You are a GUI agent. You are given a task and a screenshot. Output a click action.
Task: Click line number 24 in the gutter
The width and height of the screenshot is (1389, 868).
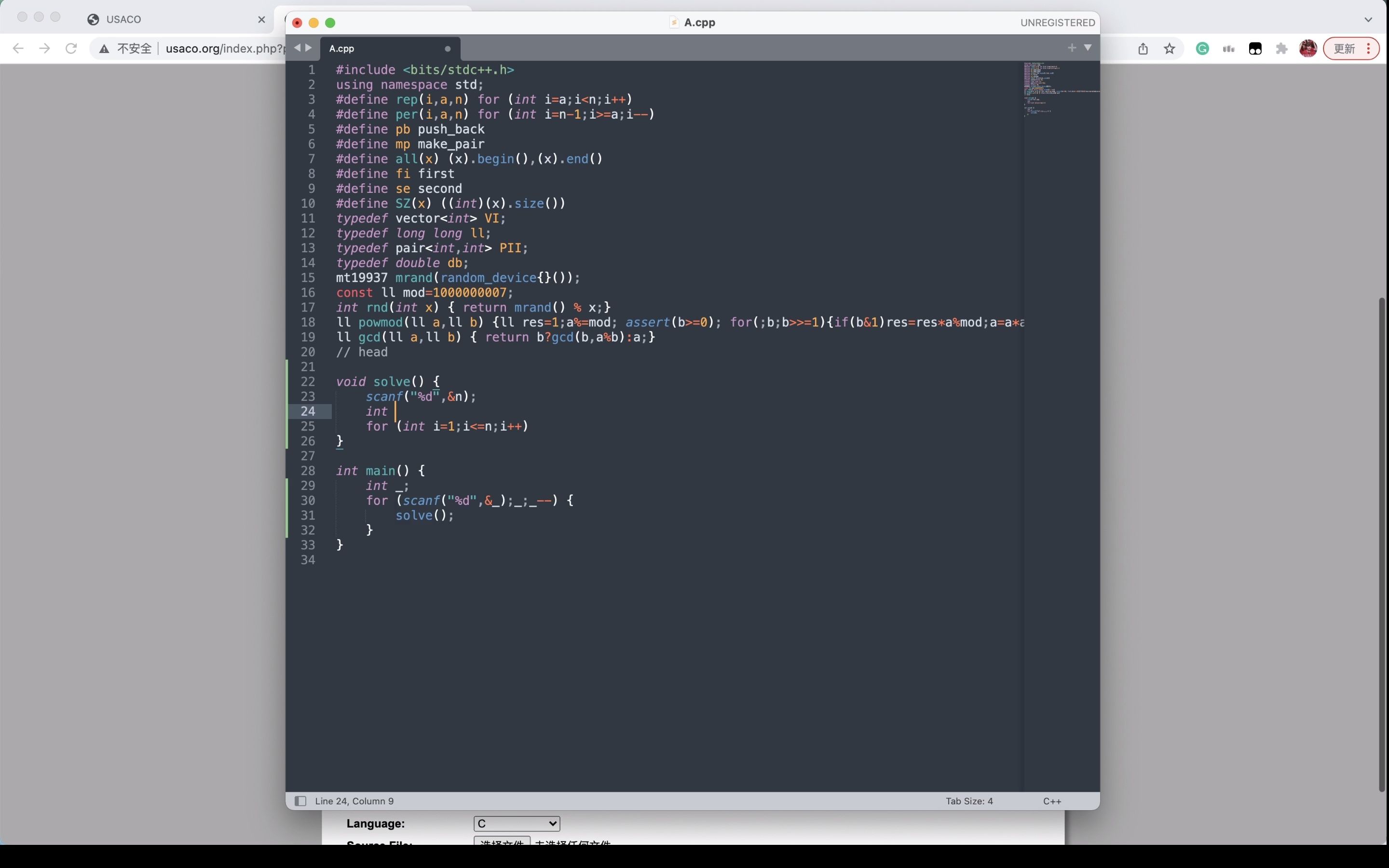(308, 411)
